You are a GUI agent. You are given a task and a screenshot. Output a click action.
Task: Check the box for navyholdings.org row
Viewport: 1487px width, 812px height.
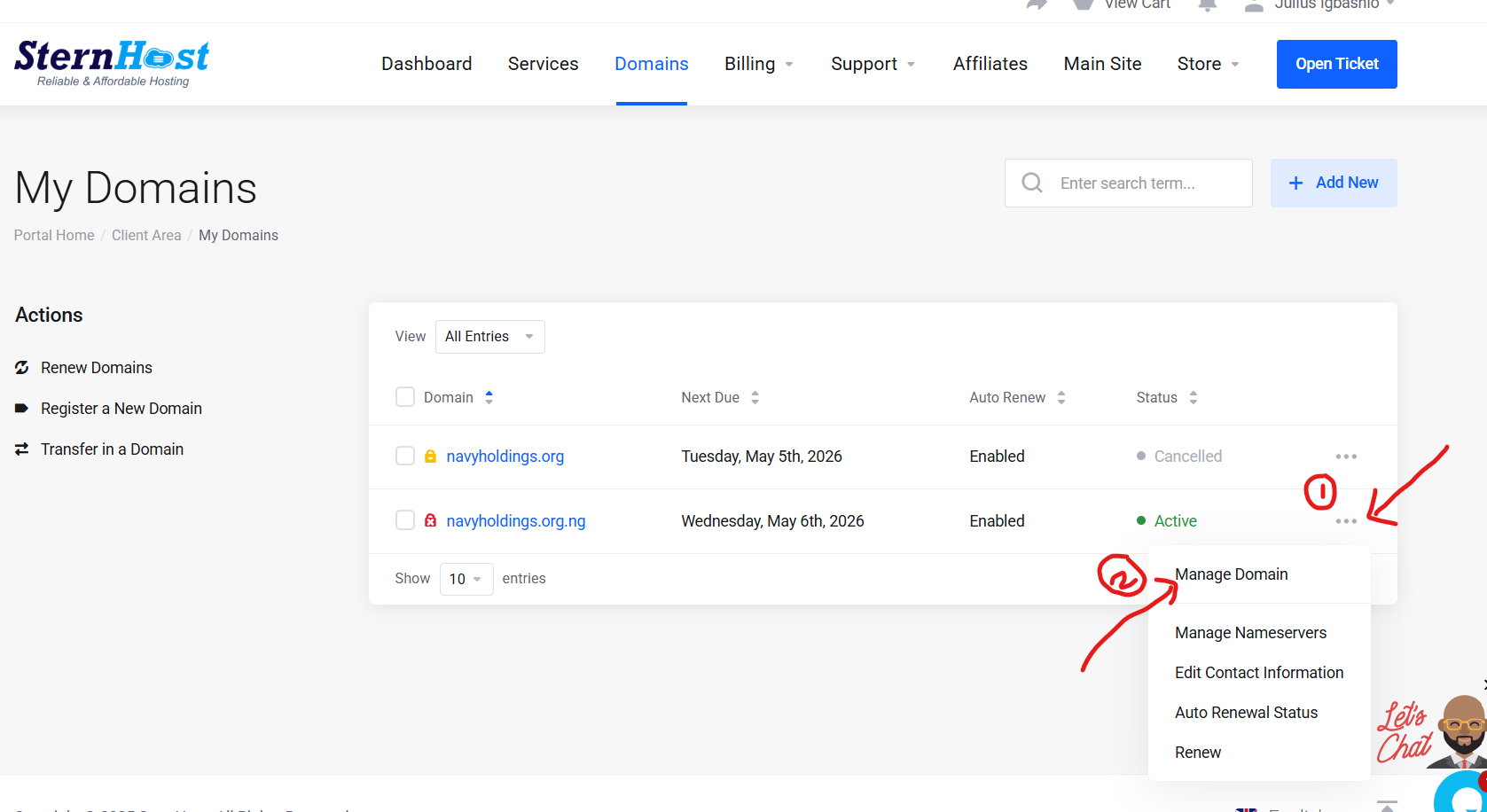[405, 457]
